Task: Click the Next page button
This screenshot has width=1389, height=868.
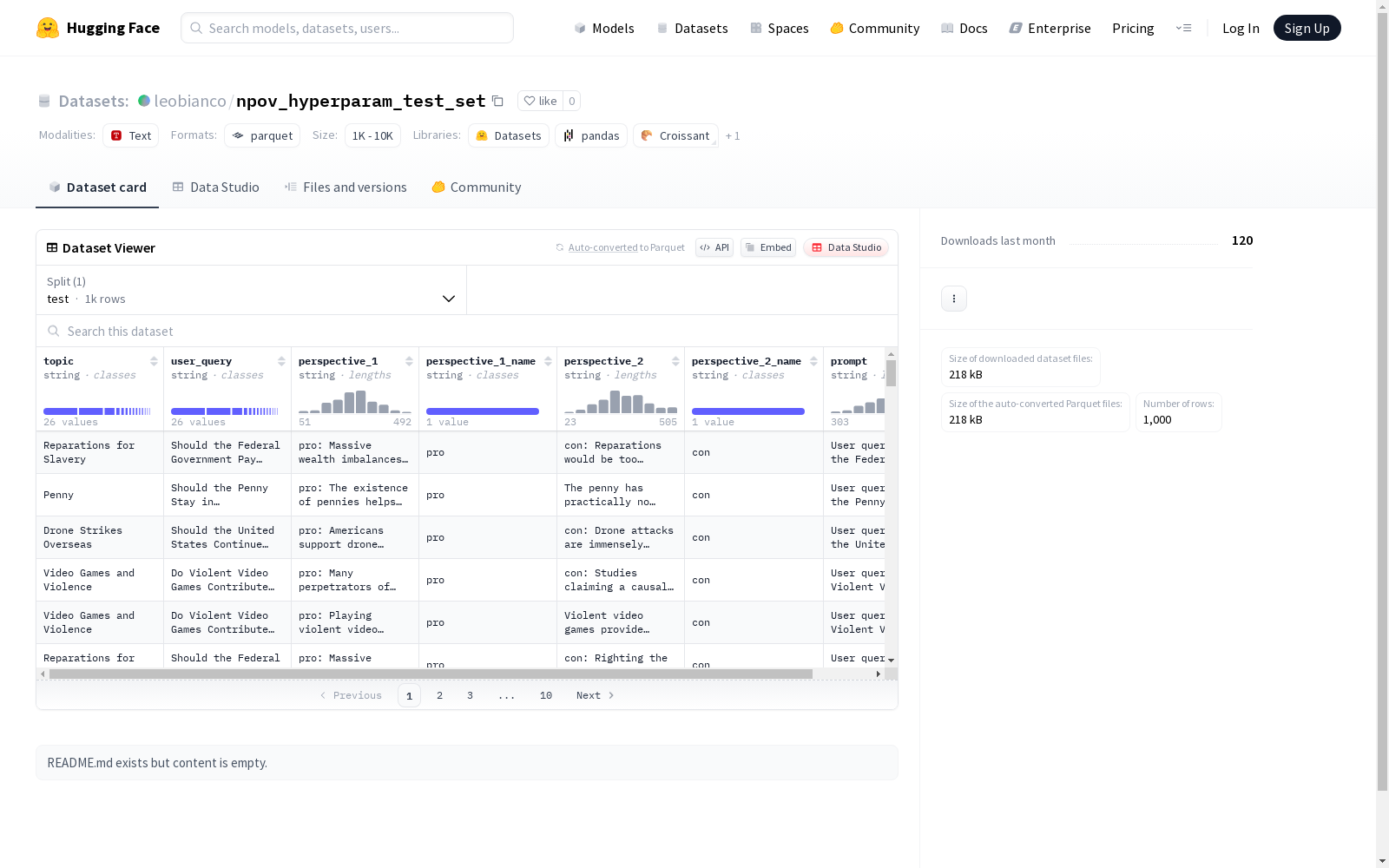Action: tap(596, 695)
